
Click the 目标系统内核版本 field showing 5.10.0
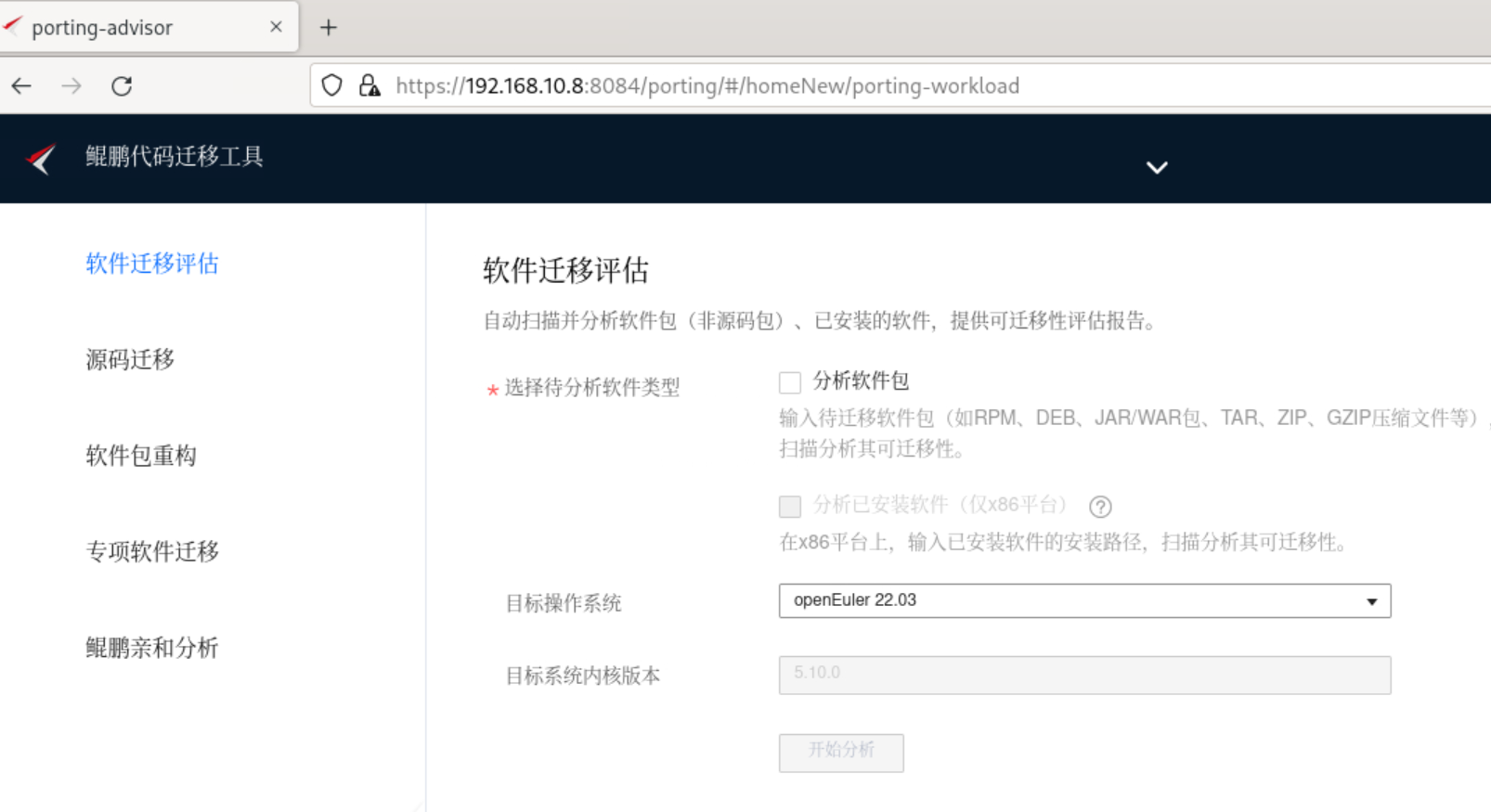click(1084, 675)
